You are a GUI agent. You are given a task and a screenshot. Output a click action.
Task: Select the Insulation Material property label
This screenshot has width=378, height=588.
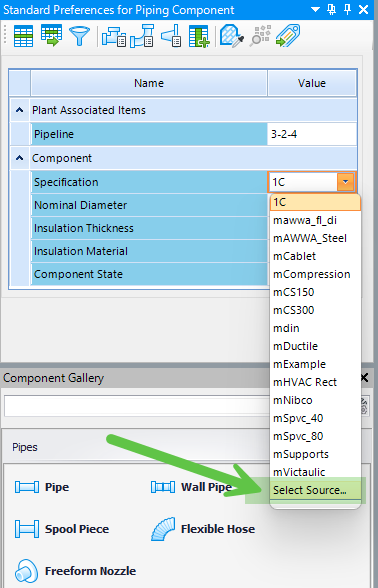(149, 251)
